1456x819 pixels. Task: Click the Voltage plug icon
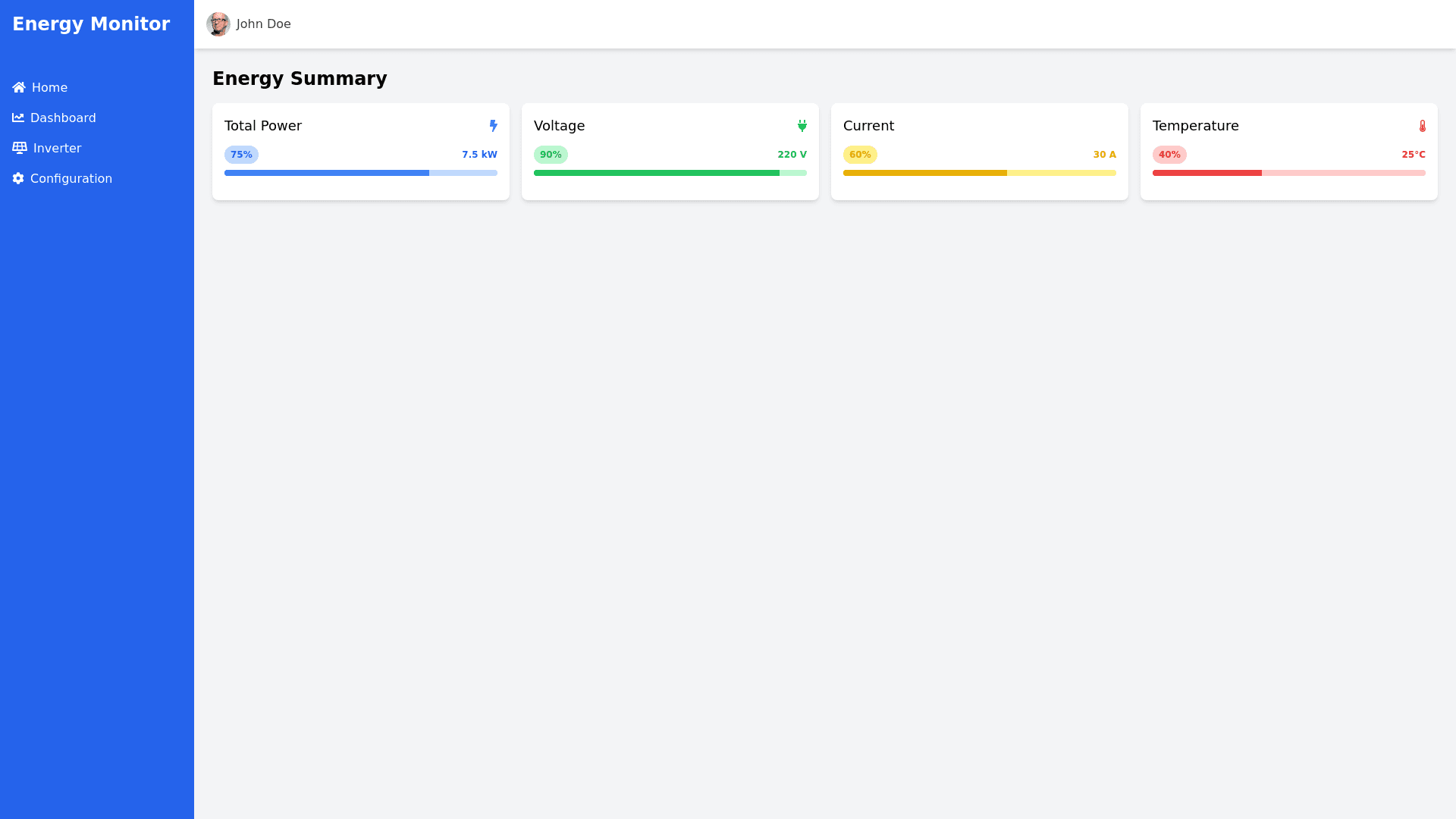coord(802,126)
